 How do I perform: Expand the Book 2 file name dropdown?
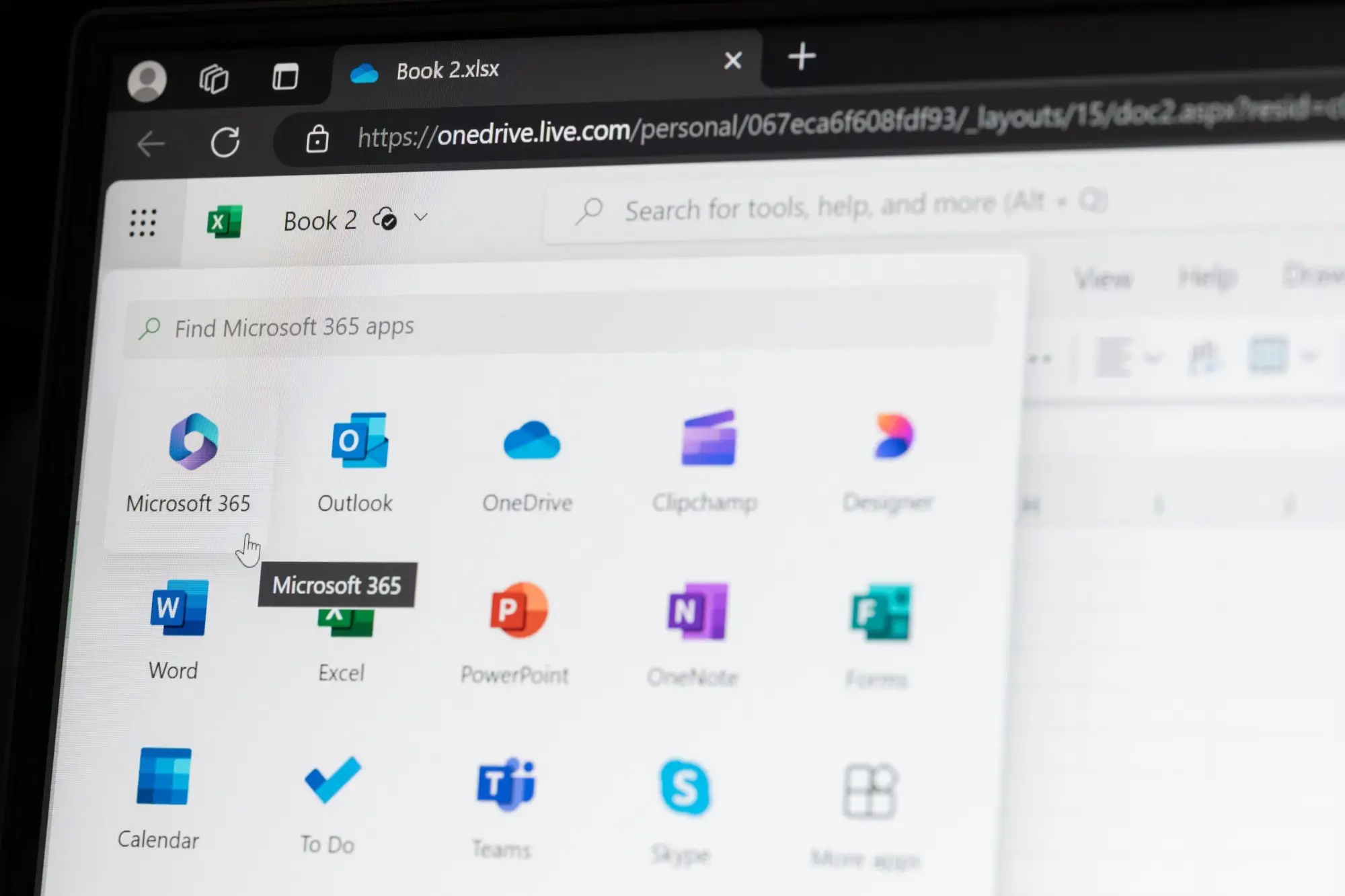click(x=421, y=217)
